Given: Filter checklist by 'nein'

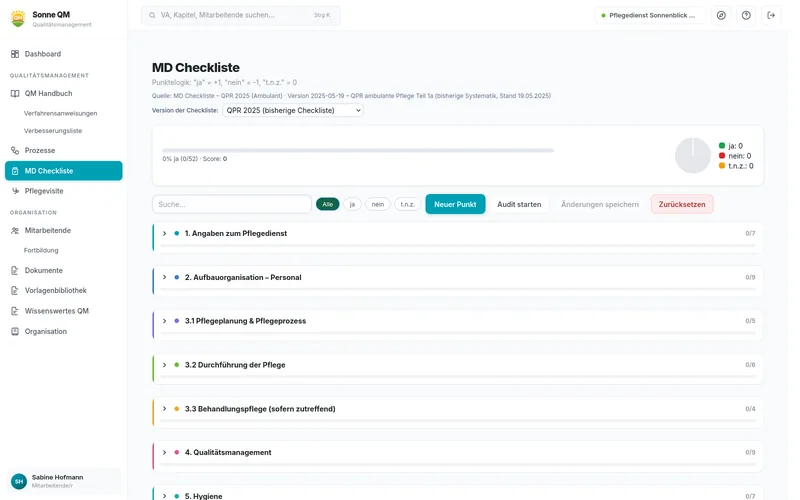Looking at the screenshot, I should [x=378, y=204].
